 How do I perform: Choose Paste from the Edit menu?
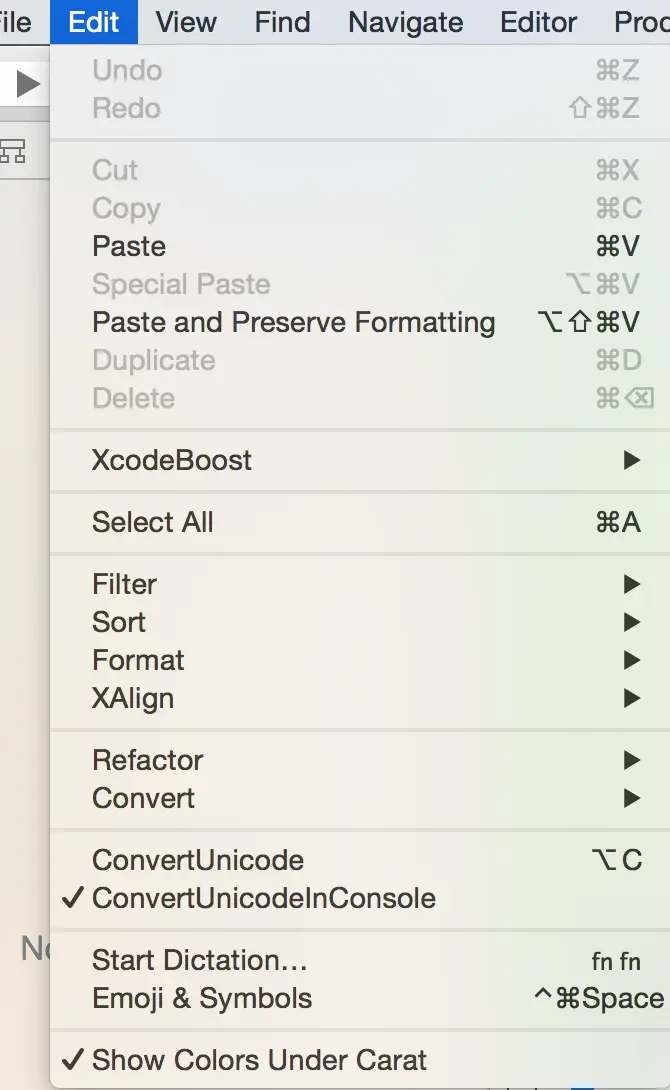tap(129, 246)
